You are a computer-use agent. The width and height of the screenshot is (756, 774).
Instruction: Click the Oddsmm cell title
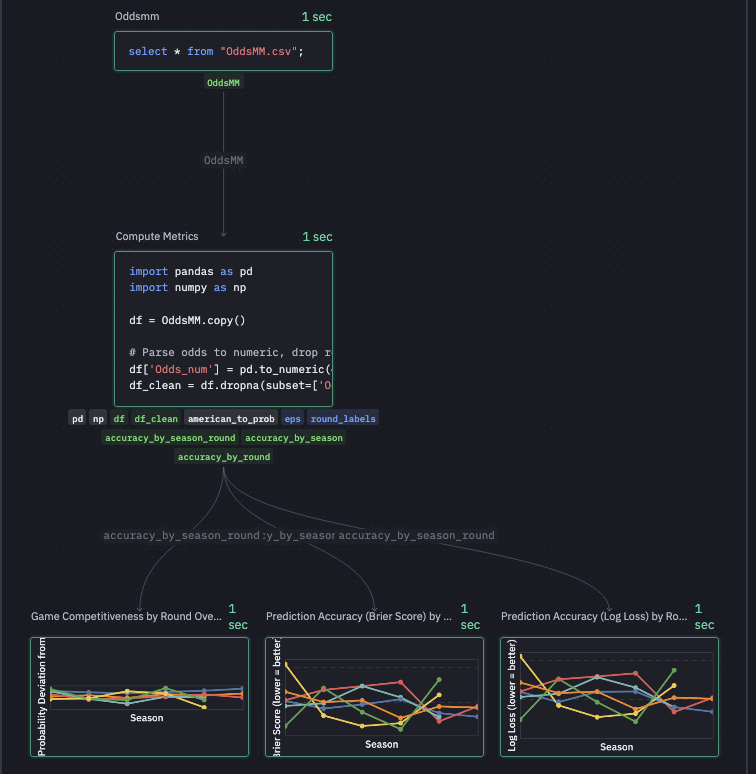137,17
